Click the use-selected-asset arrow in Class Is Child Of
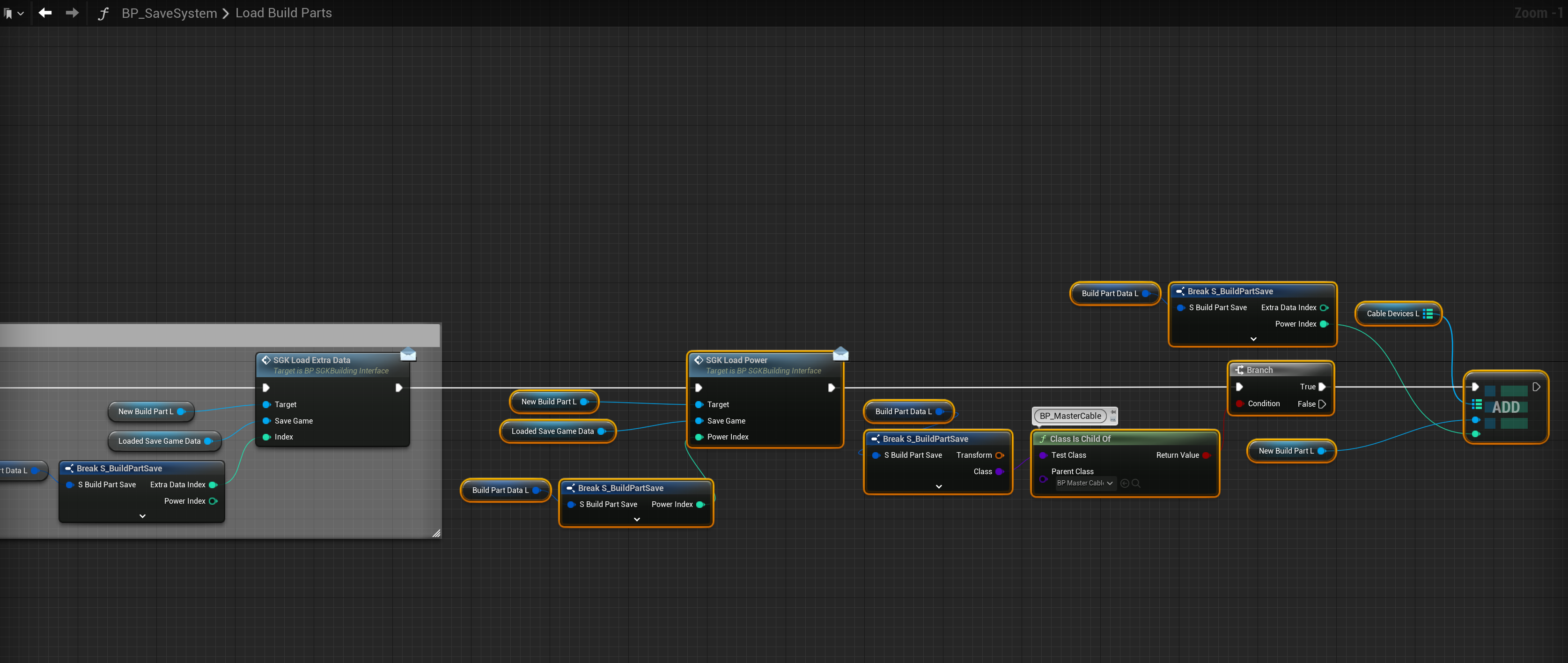This screenshot has height=663, width=1568. tap(1124, 483)
